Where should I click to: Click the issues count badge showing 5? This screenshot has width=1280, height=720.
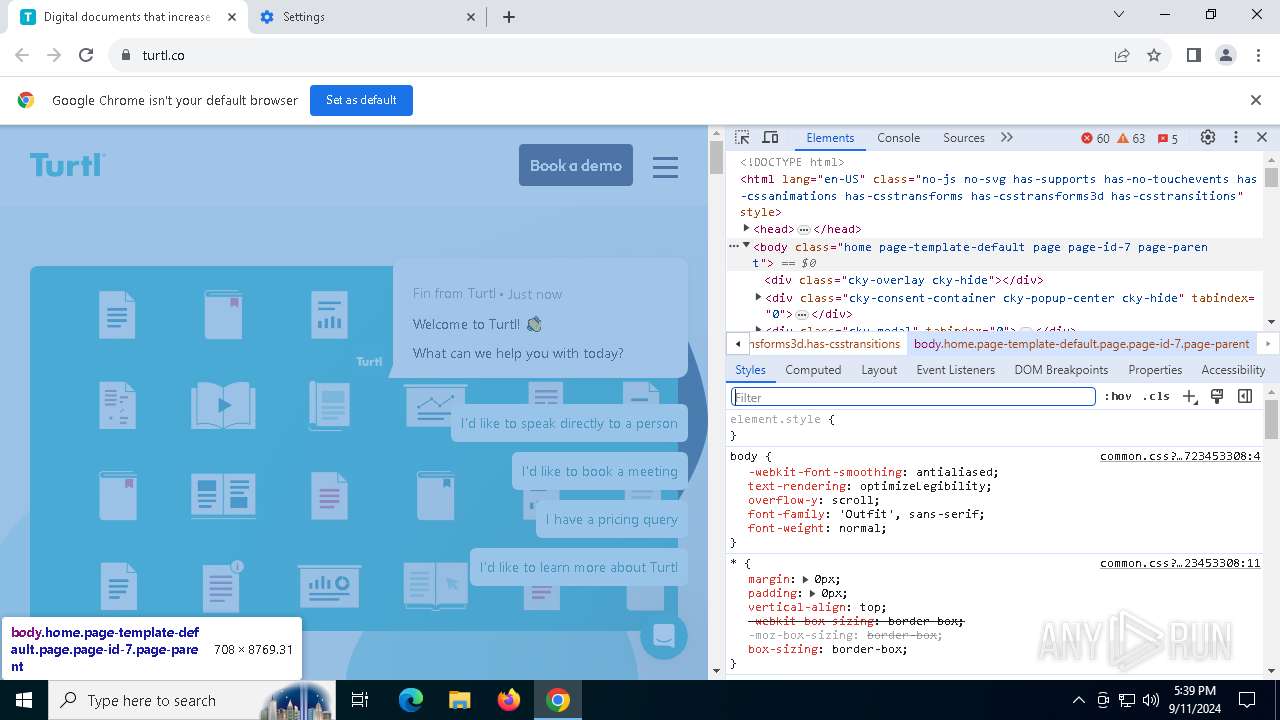click(x=1167, y=138)
